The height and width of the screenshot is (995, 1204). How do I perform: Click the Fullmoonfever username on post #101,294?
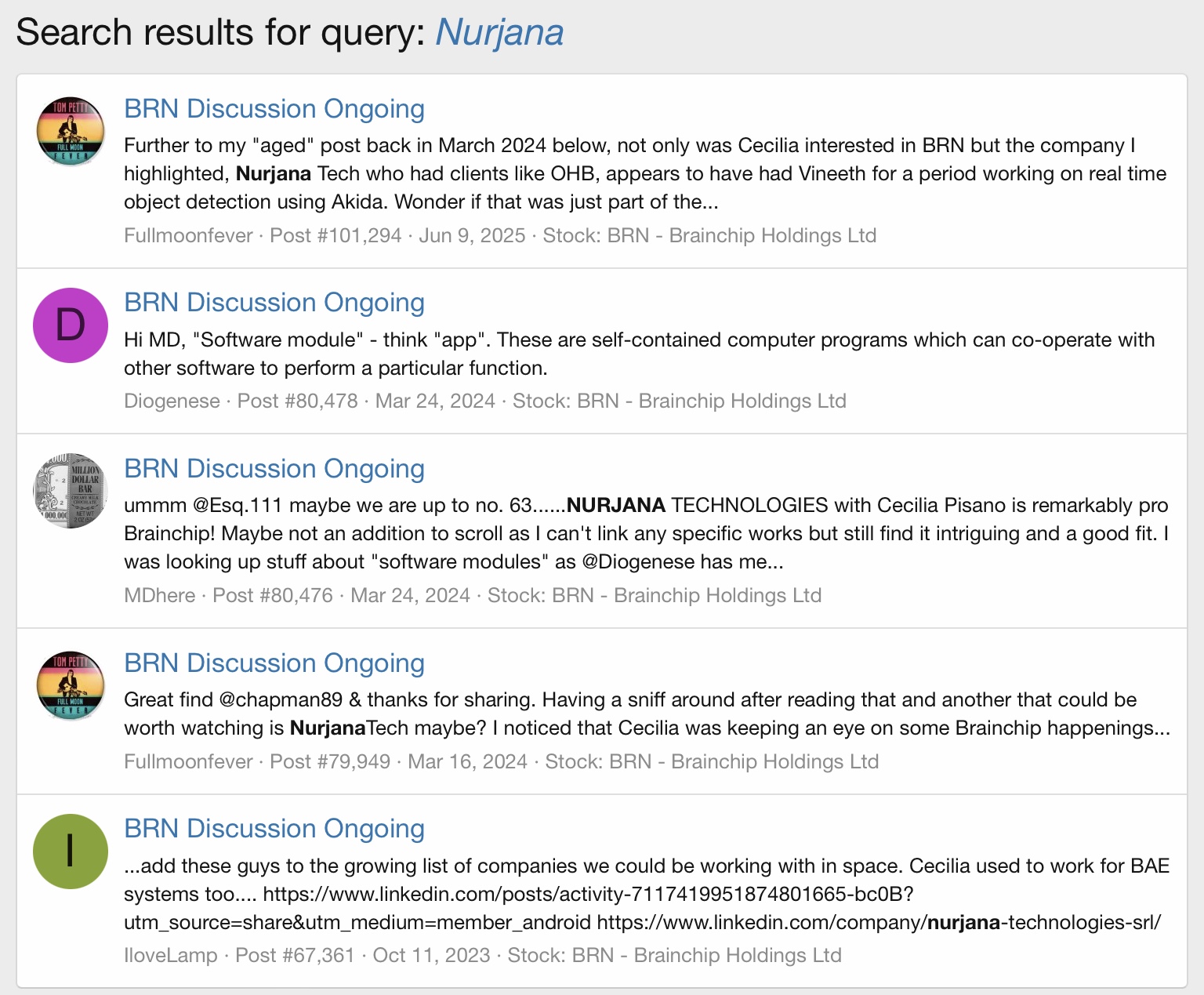click(188, 236)
